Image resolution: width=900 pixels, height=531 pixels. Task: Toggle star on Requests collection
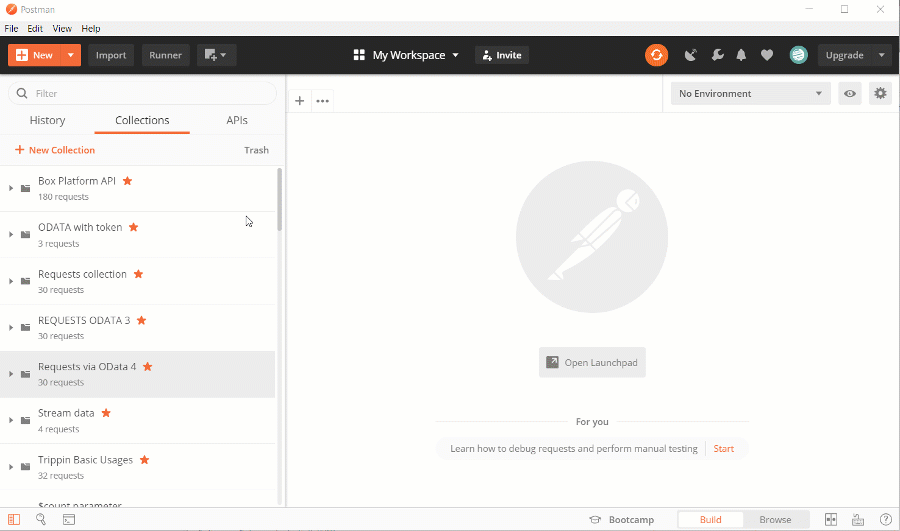(138, 274)
